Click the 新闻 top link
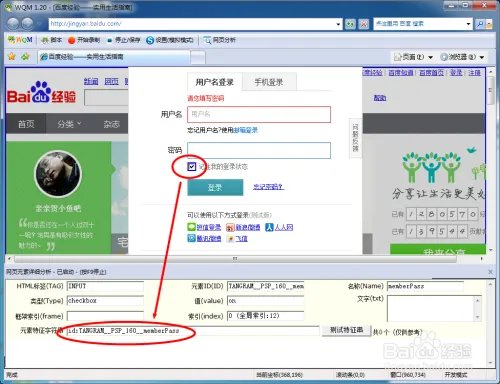 coord(91,81)
